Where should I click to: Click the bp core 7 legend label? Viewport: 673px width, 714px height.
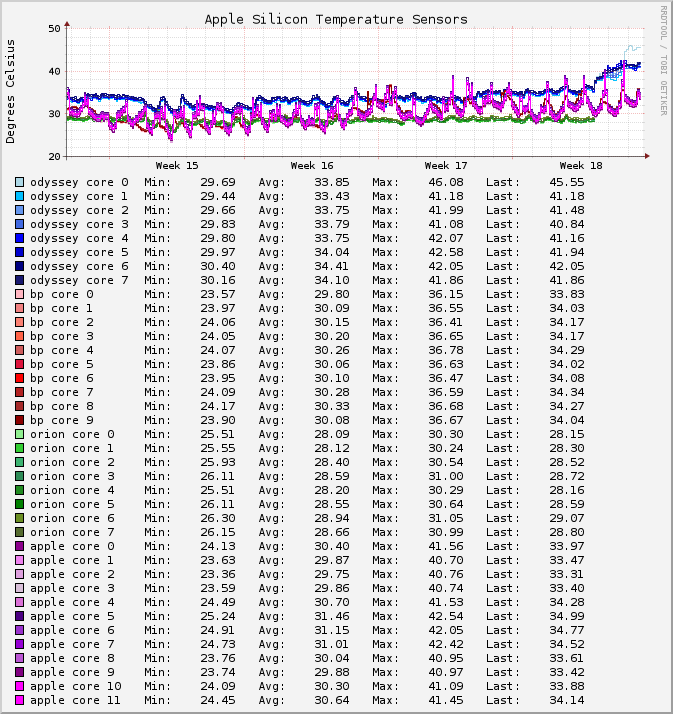62,393
